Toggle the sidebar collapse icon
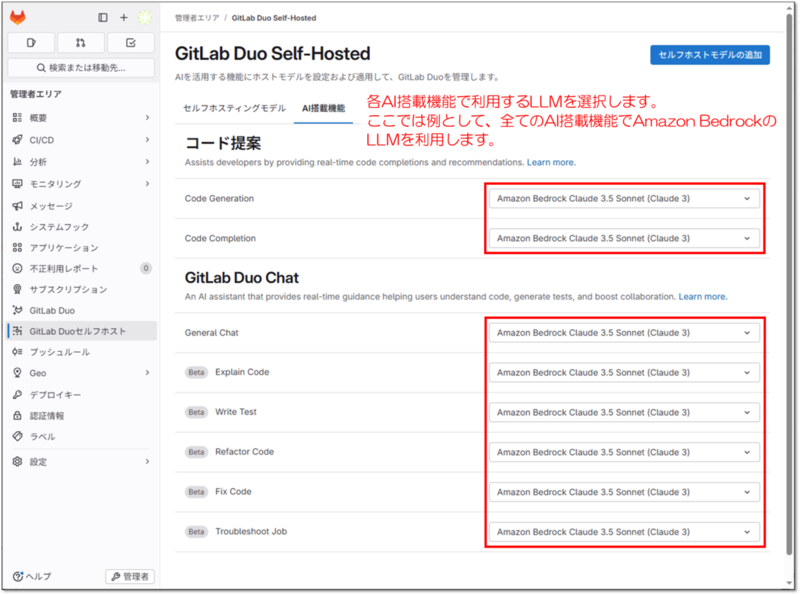800x595 pixels. 103,17
